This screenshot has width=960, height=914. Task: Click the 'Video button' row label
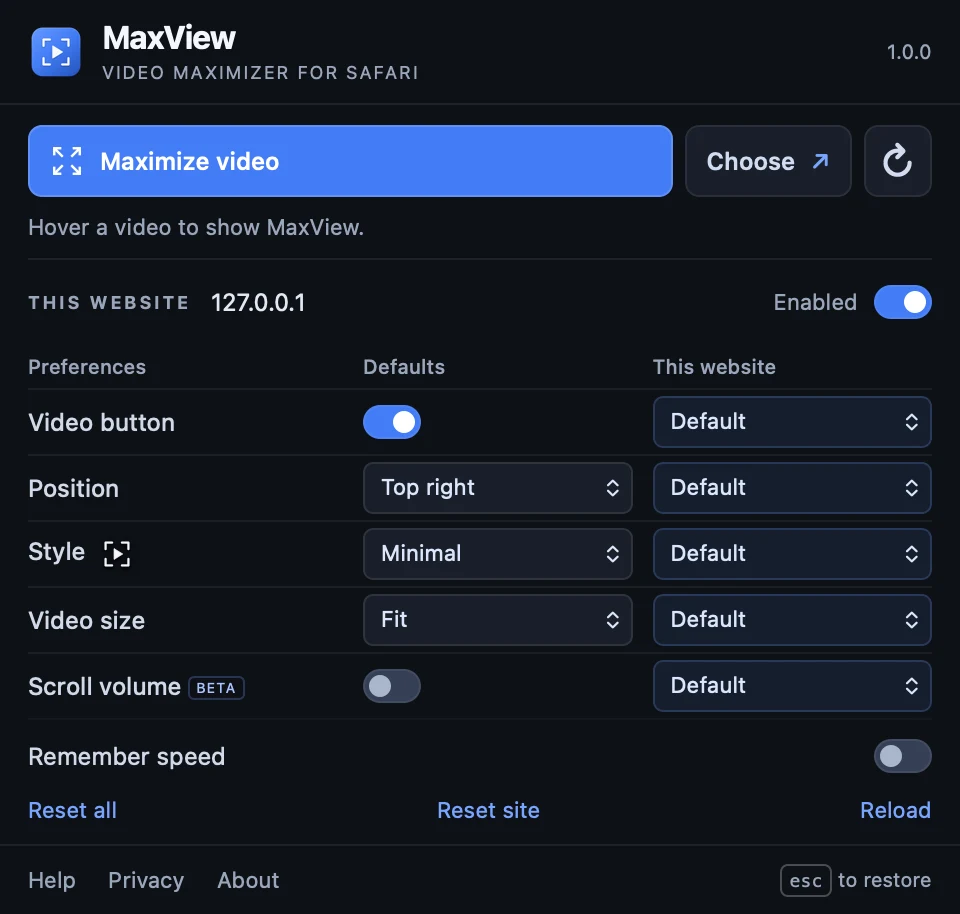(102, 422)
